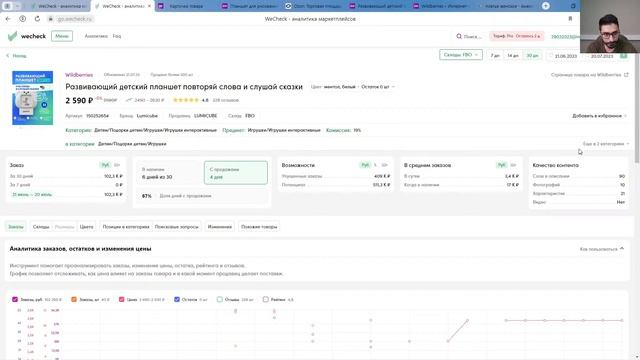Screen dimensions: 640x360
Task: Click the start date 21.06.2023 field
Action: [x=566, y=56]
